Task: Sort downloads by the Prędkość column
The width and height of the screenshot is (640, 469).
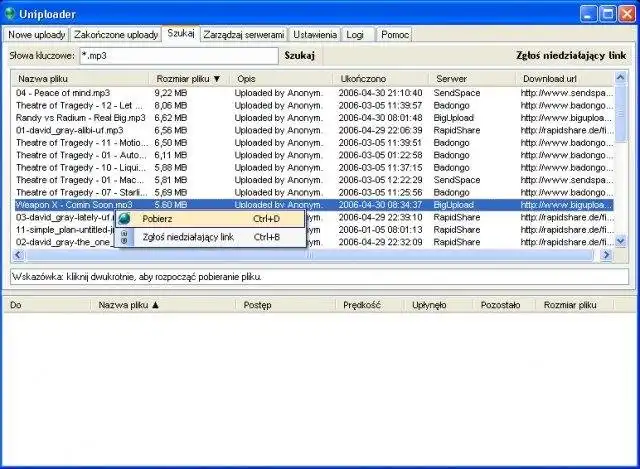Action: 370,305
